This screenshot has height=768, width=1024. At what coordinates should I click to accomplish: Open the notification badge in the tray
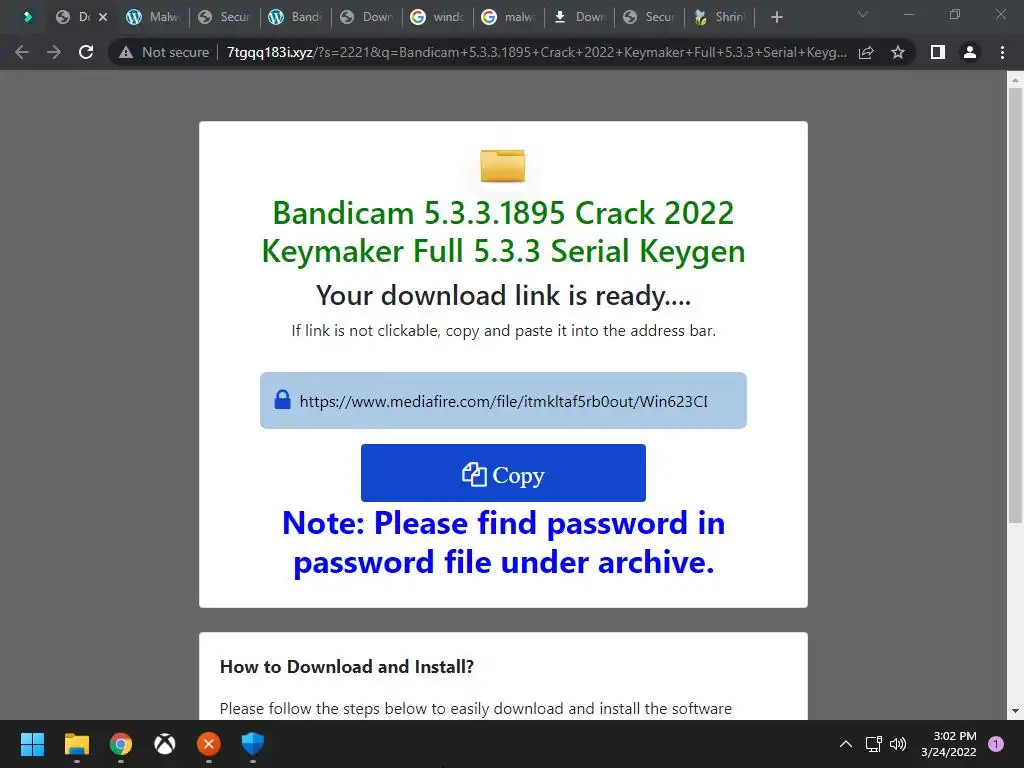(x=996, y=744)
